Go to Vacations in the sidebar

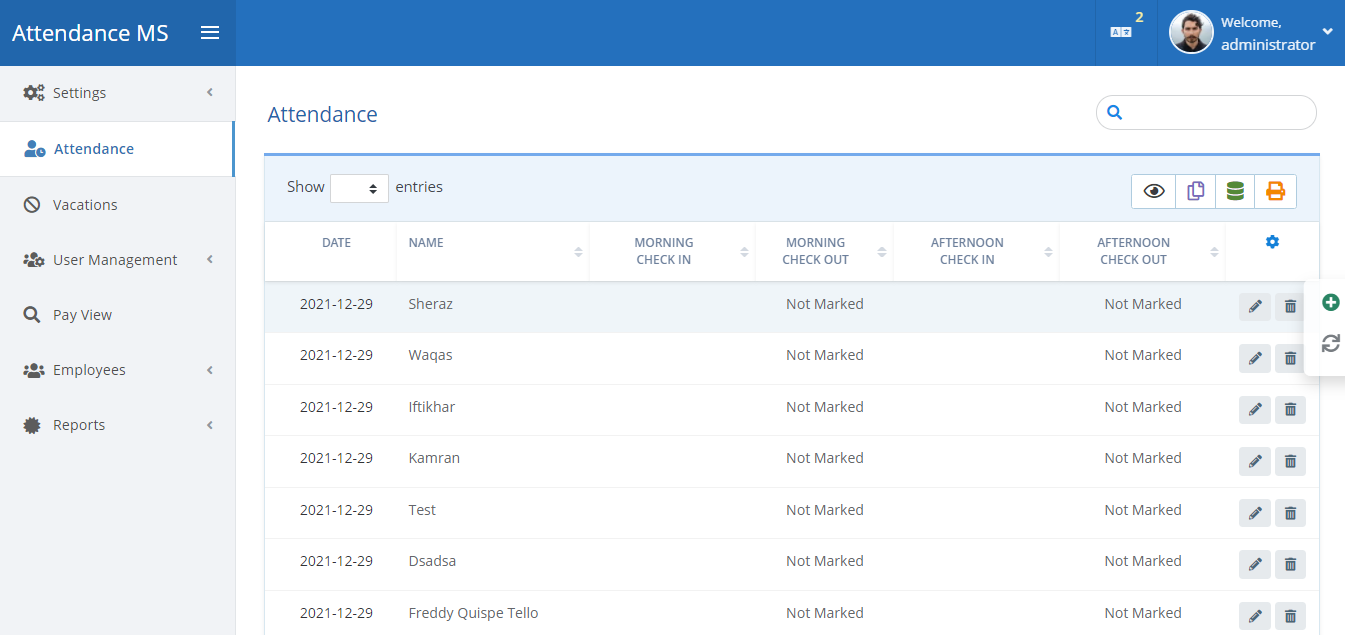pos(85,205)
